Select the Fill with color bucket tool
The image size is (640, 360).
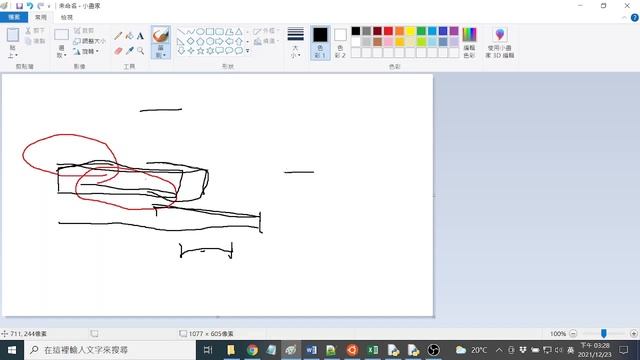click(x=129, y=36)
